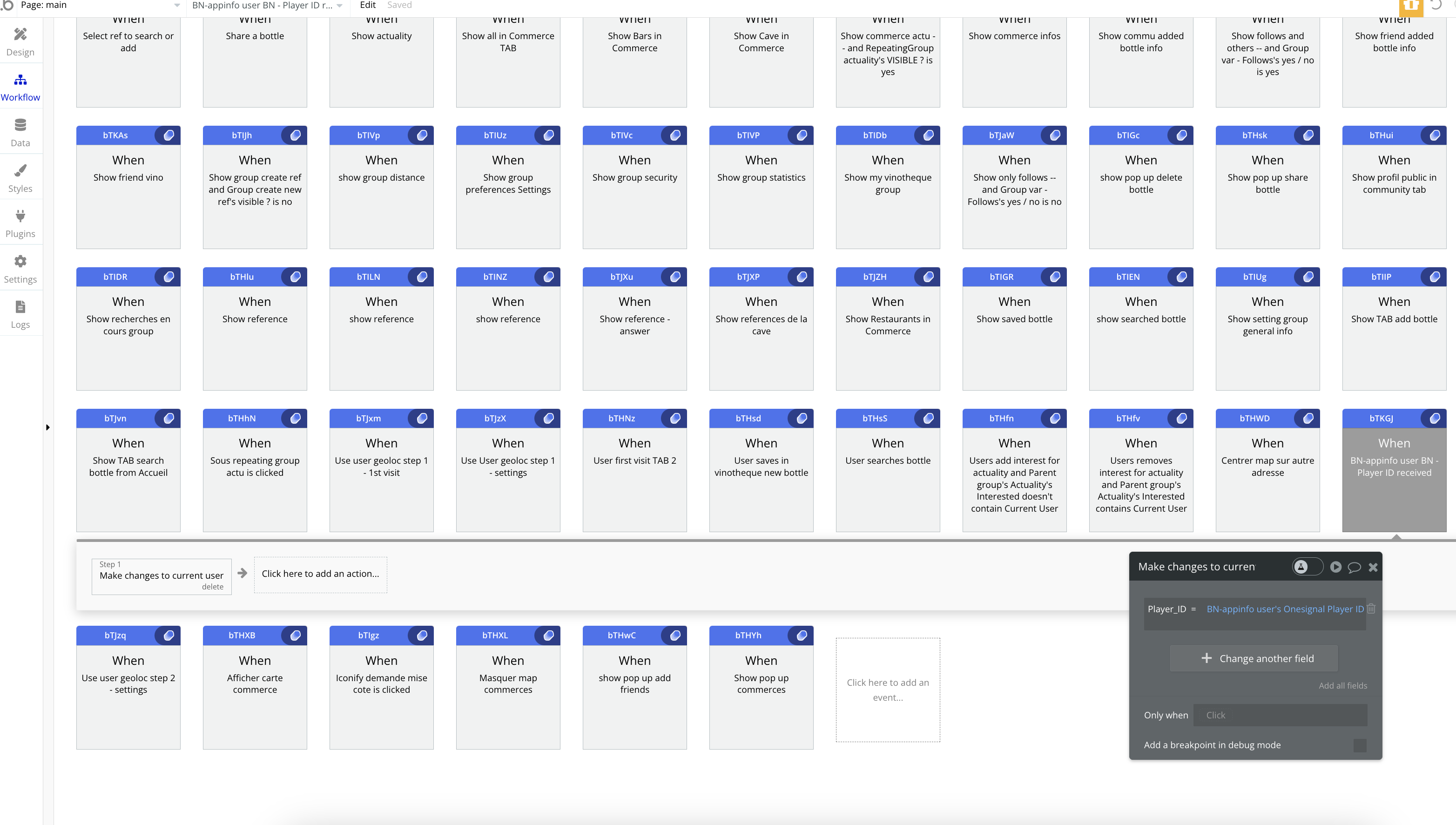Open the Design tab in sidebar
This screenshot has width=1456, height=825.
pos(20,42)
